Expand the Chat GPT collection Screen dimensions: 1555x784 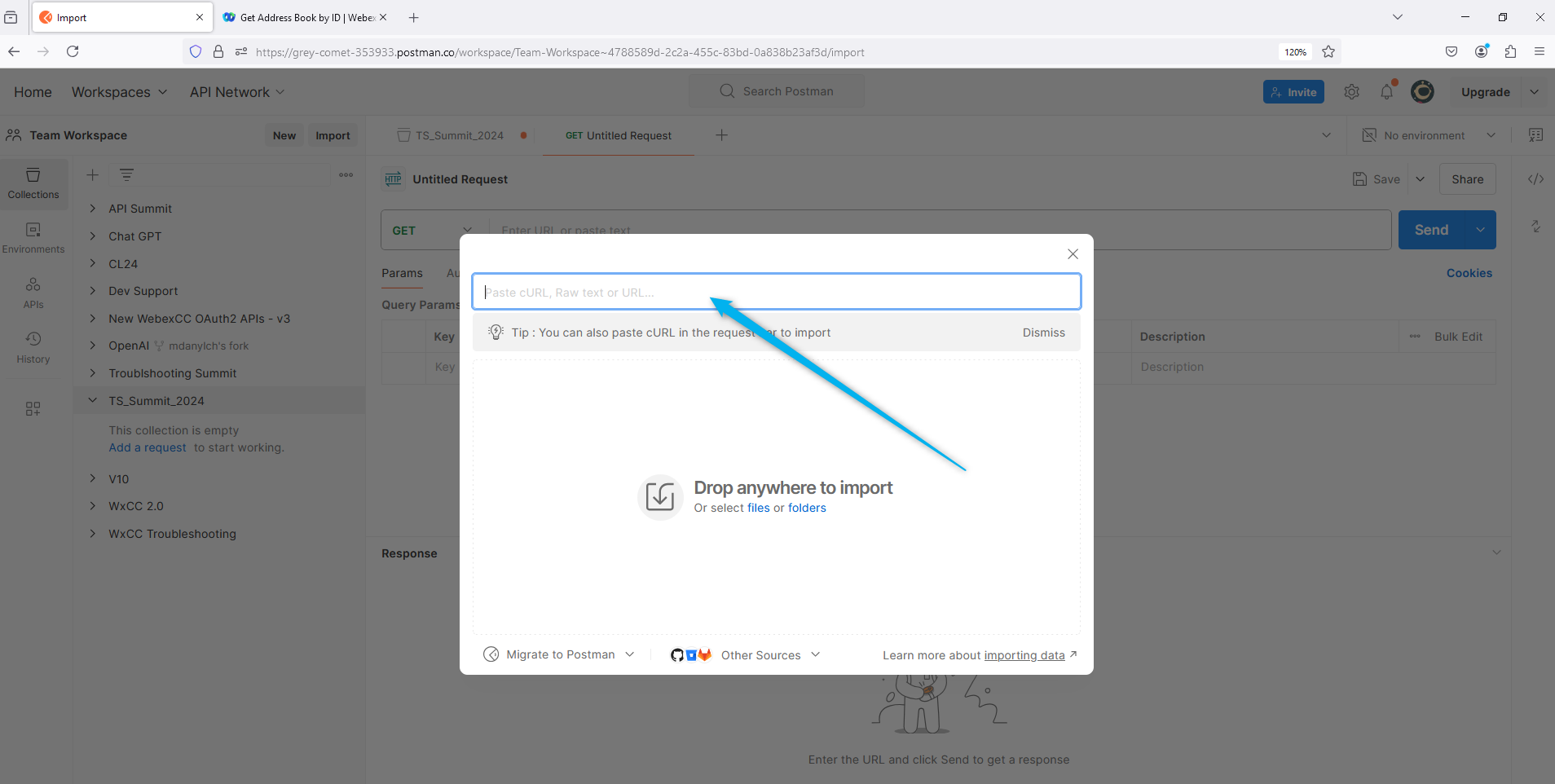[93, 236]
